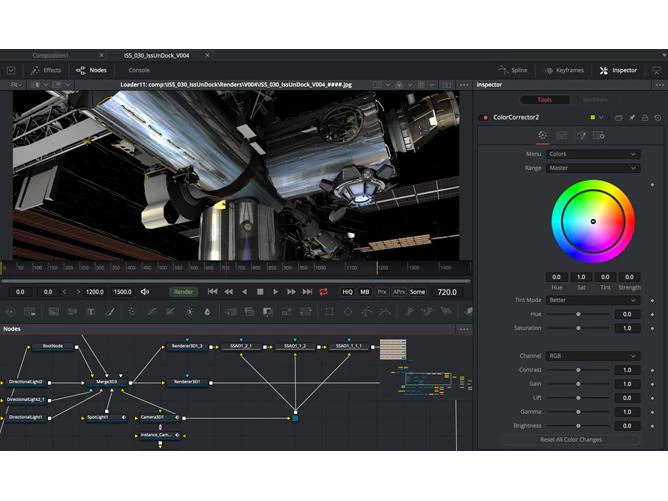The width and height of the screenshot is (668, 501).
Task: Stop playback
Action: [260, 292]
